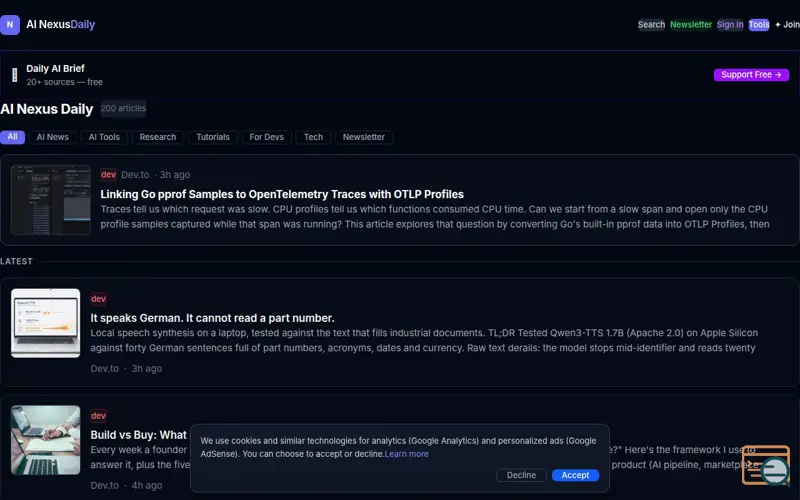Open the 'Build vs Buy' article title
800x500 pixels.
(139, 435)
